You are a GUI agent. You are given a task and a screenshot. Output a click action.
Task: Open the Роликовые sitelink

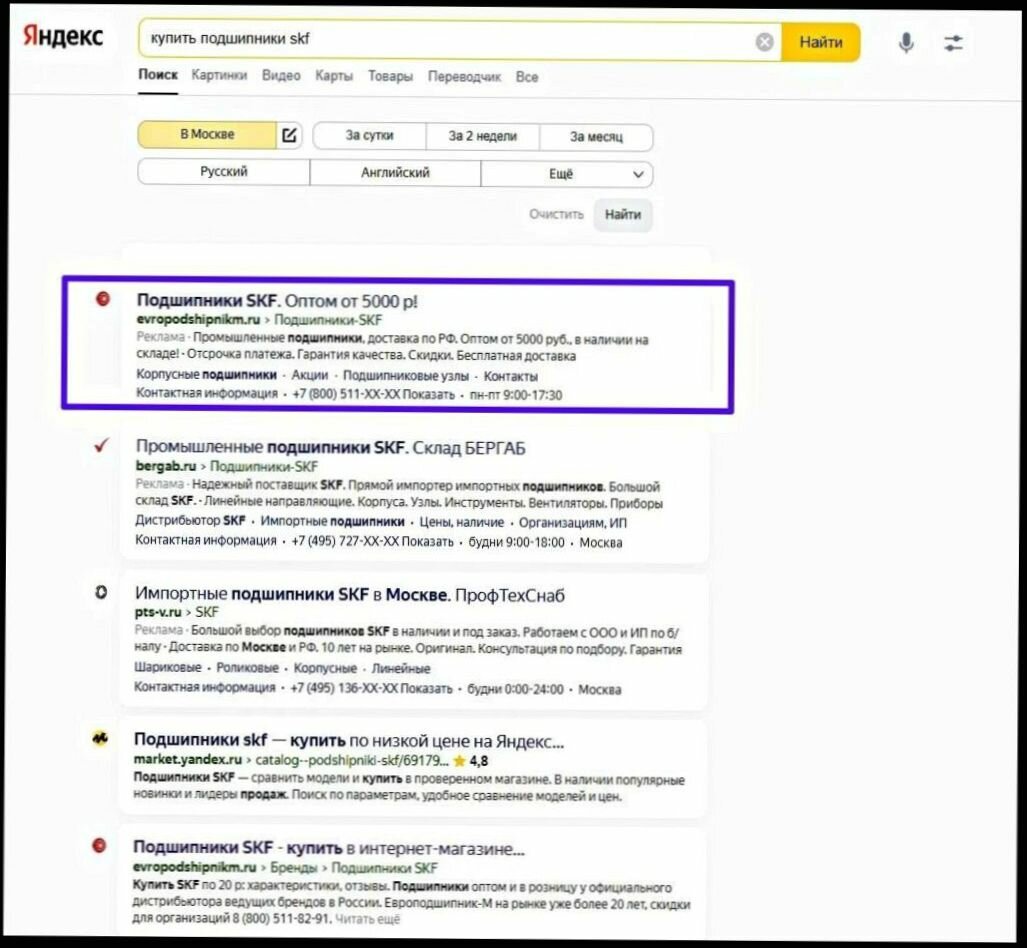pos(248,668)
